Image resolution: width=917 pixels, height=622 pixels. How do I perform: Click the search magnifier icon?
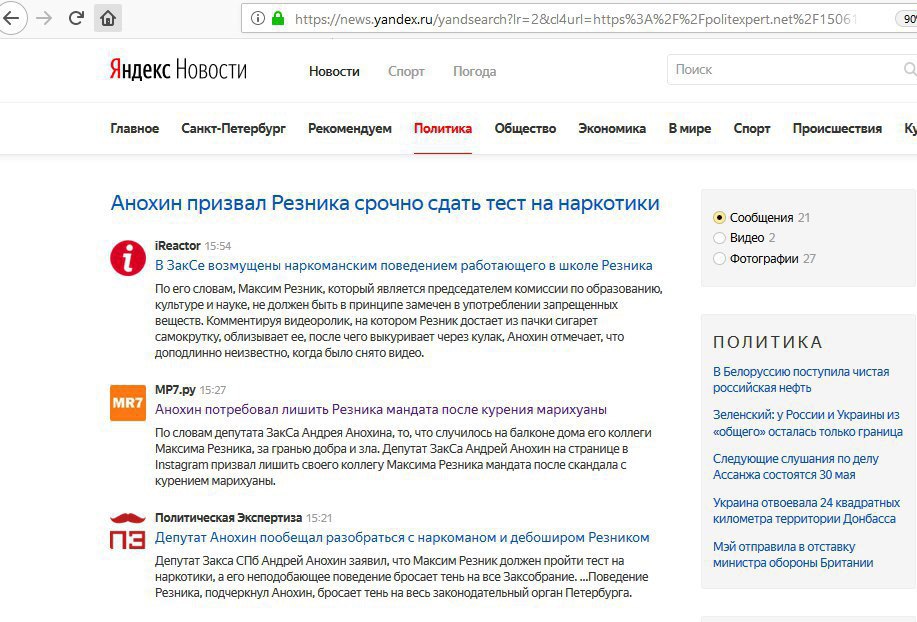pos(910,70)
